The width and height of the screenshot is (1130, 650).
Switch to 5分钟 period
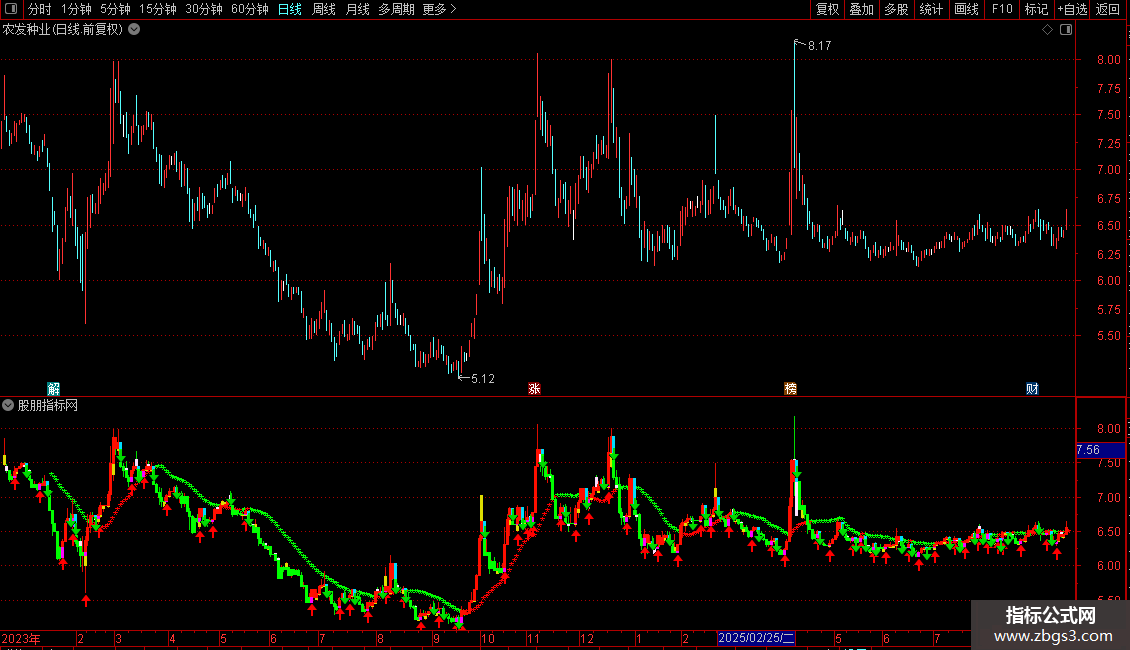pyautogui.click(x=115, y=9)
